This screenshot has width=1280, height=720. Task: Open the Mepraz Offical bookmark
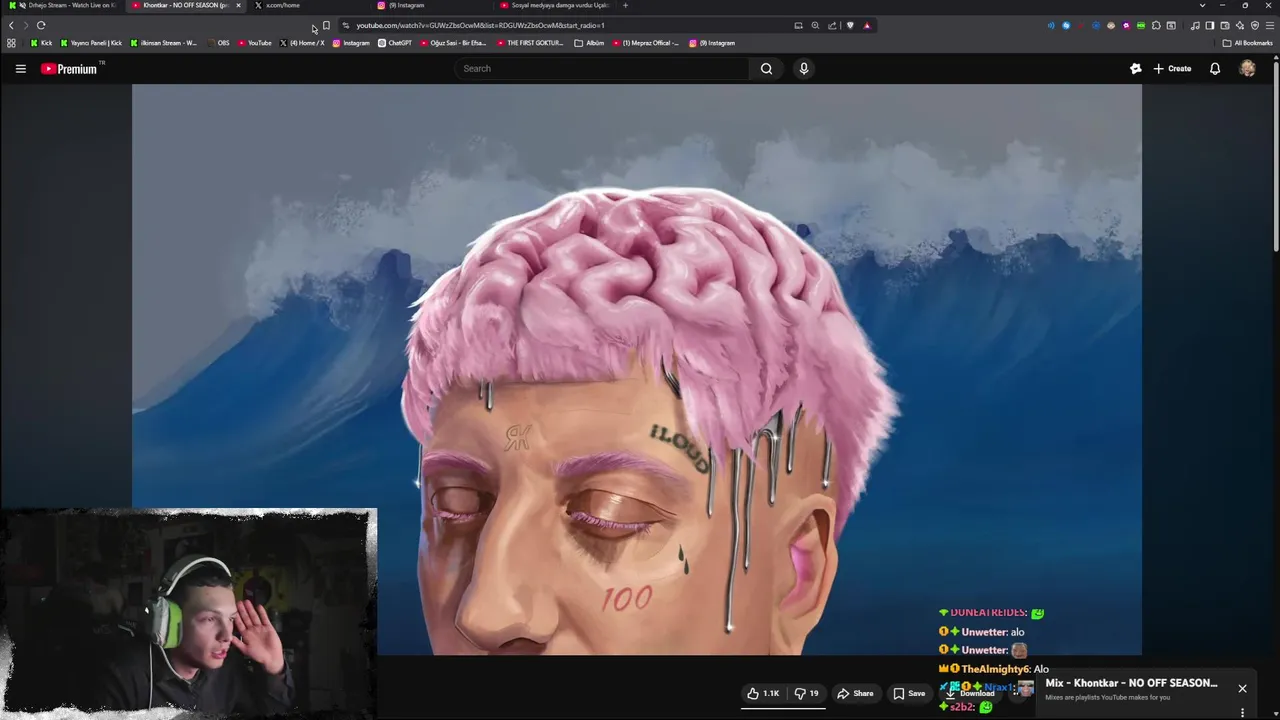tap(645, 43)
